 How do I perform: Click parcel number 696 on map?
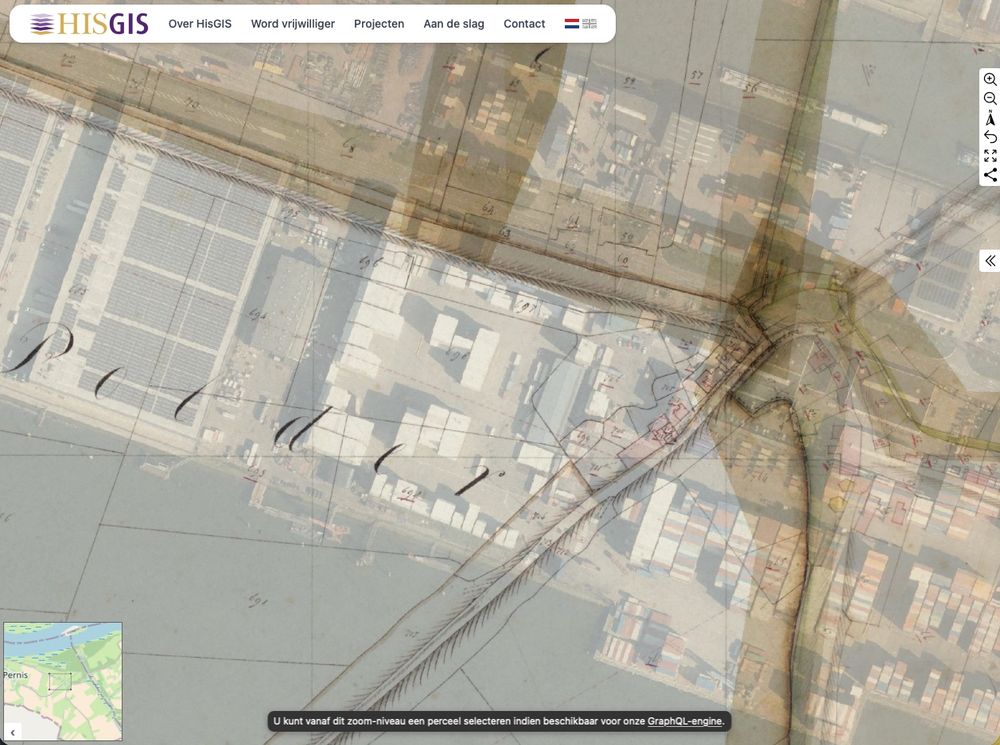tap(370, 261)
